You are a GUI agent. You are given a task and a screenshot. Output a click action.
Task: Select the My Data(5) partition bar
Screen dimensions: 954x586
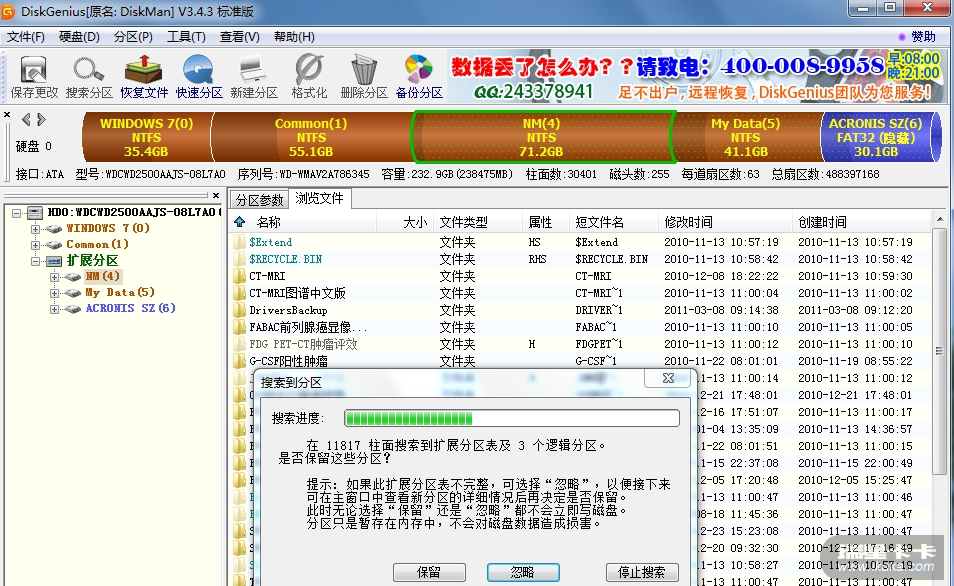pyautogui.click(x=745, y=138)
